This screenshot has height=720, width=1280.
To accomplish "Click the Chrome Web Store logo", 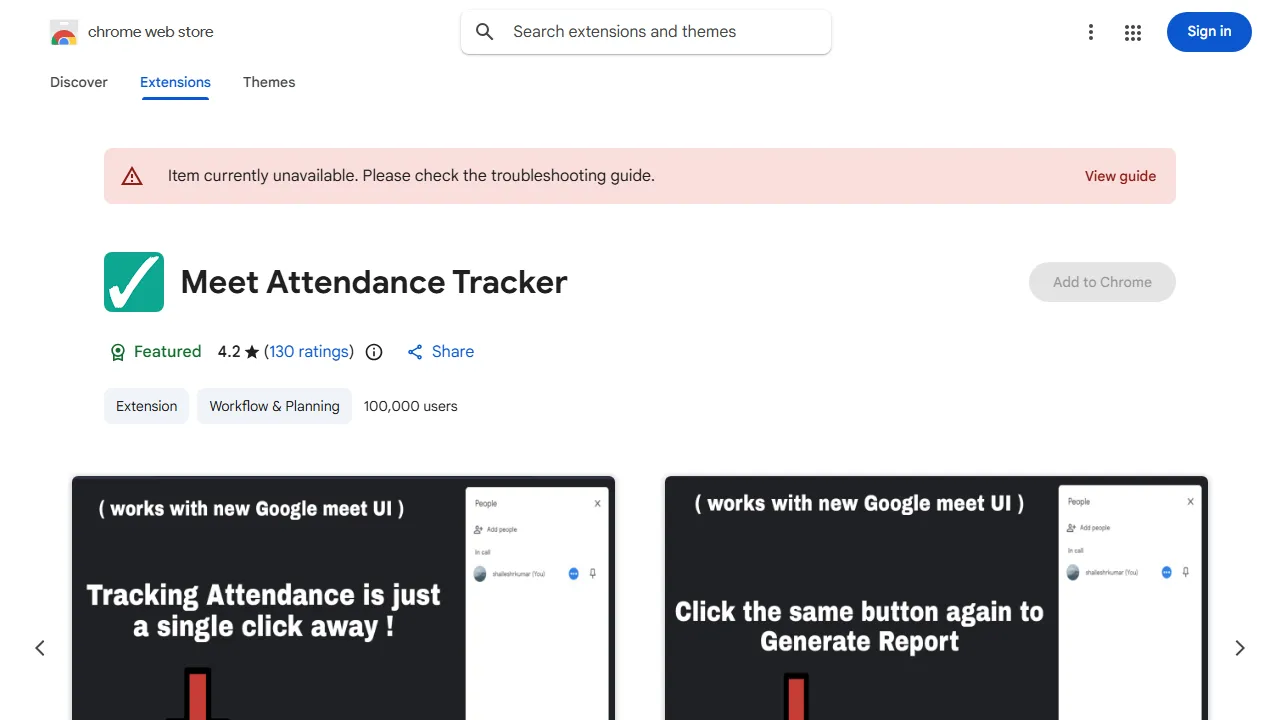I will coord(64,31).
